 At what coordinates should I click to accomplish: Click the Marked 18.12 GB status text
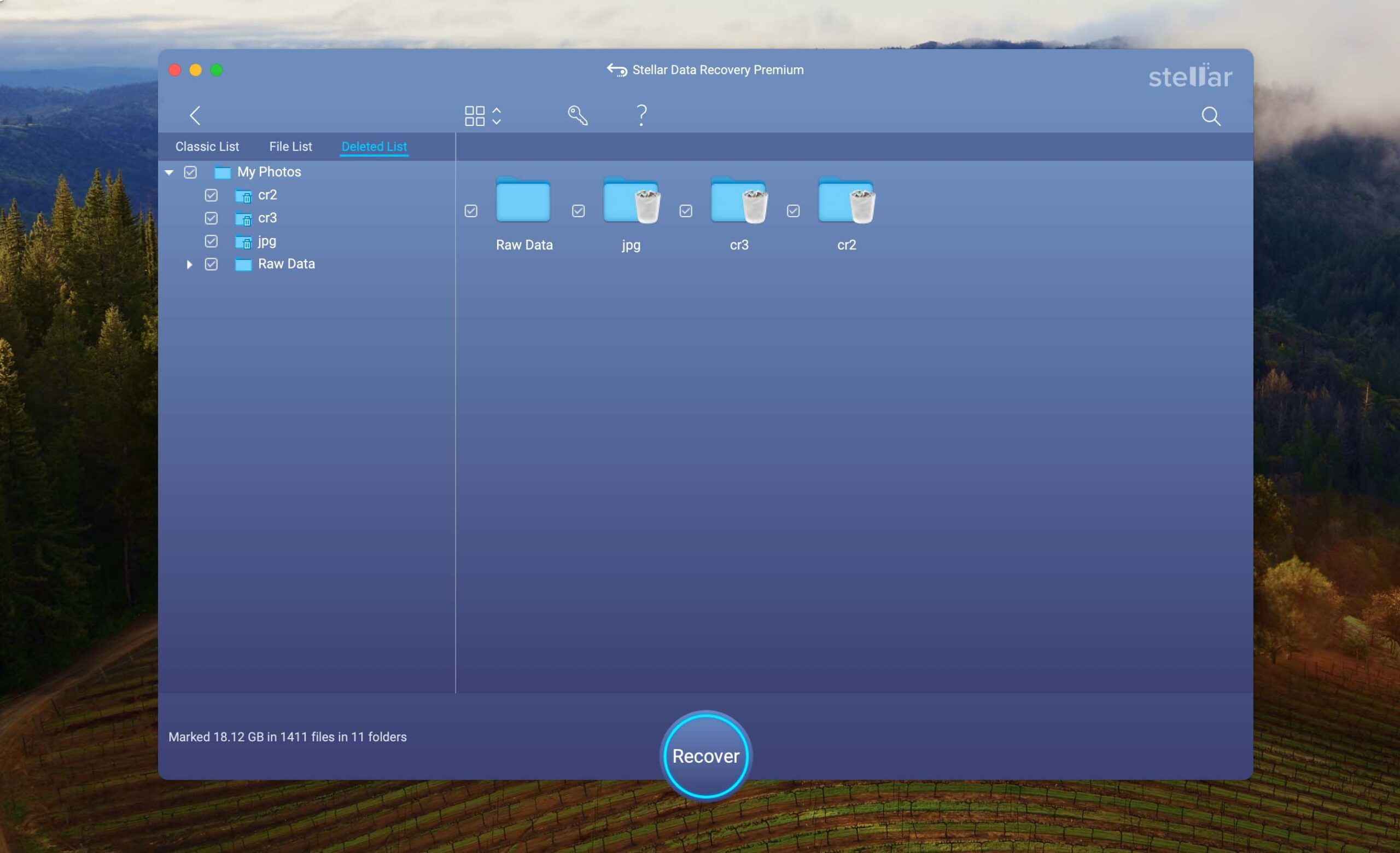pyautogui.click(x=288, y=737)
